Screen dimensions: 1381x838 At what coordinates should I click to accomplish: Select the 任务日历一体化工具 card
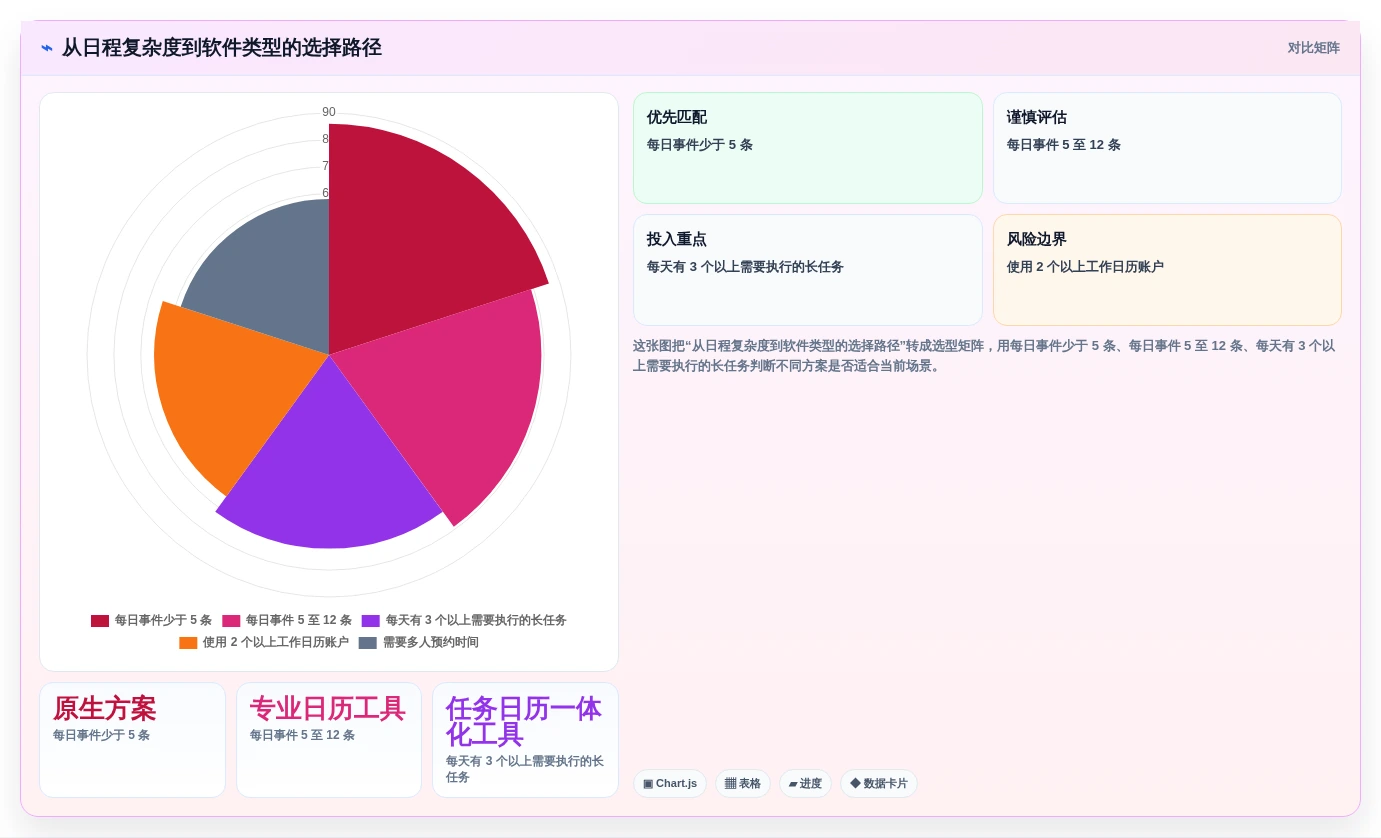tap(525, 740)
